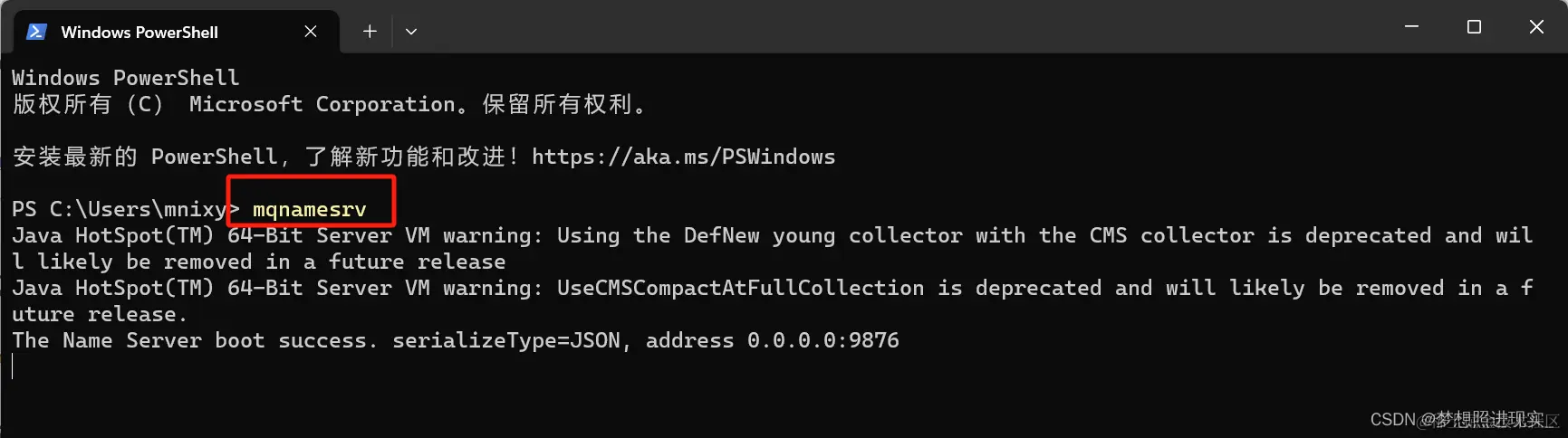Click the CSDN watermark in the corner
The width and height of the screenshot is (1568, 438).
tap(1463, 420)
